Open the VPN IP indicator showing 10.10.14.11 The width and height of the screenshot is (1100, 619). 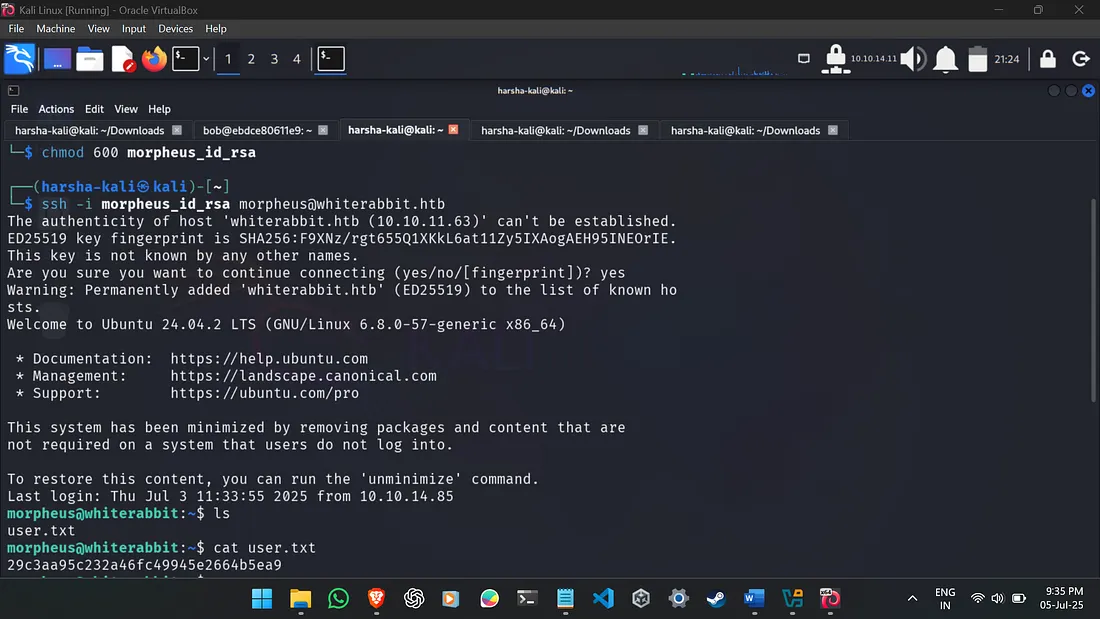coord(855,59)
